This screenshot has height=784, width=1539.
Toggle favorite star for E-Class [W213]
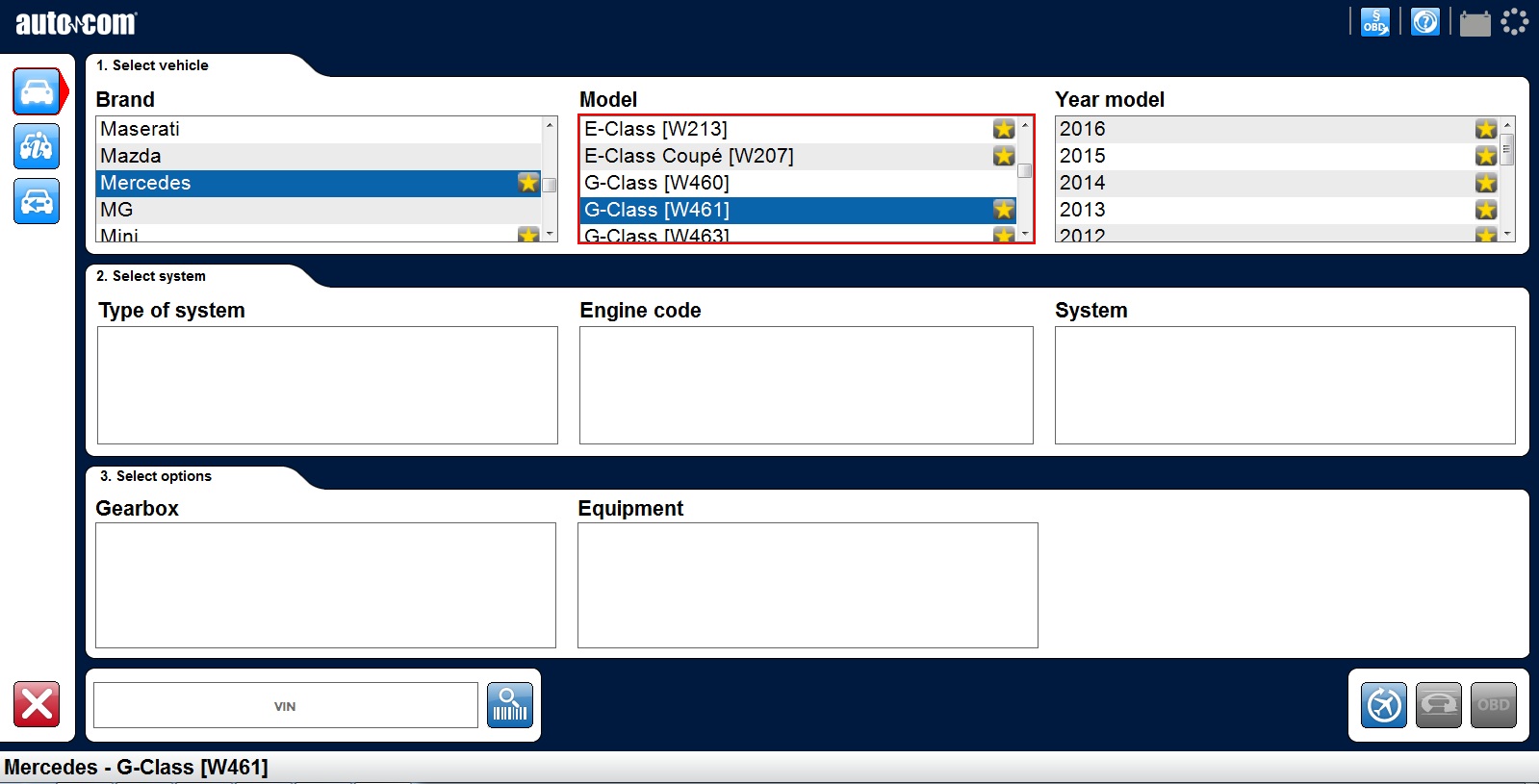(1004, 129)
